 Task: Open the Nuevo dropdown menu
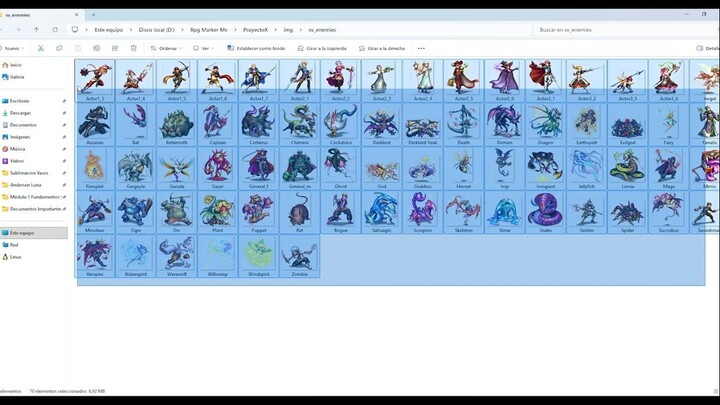pos(13,48)
